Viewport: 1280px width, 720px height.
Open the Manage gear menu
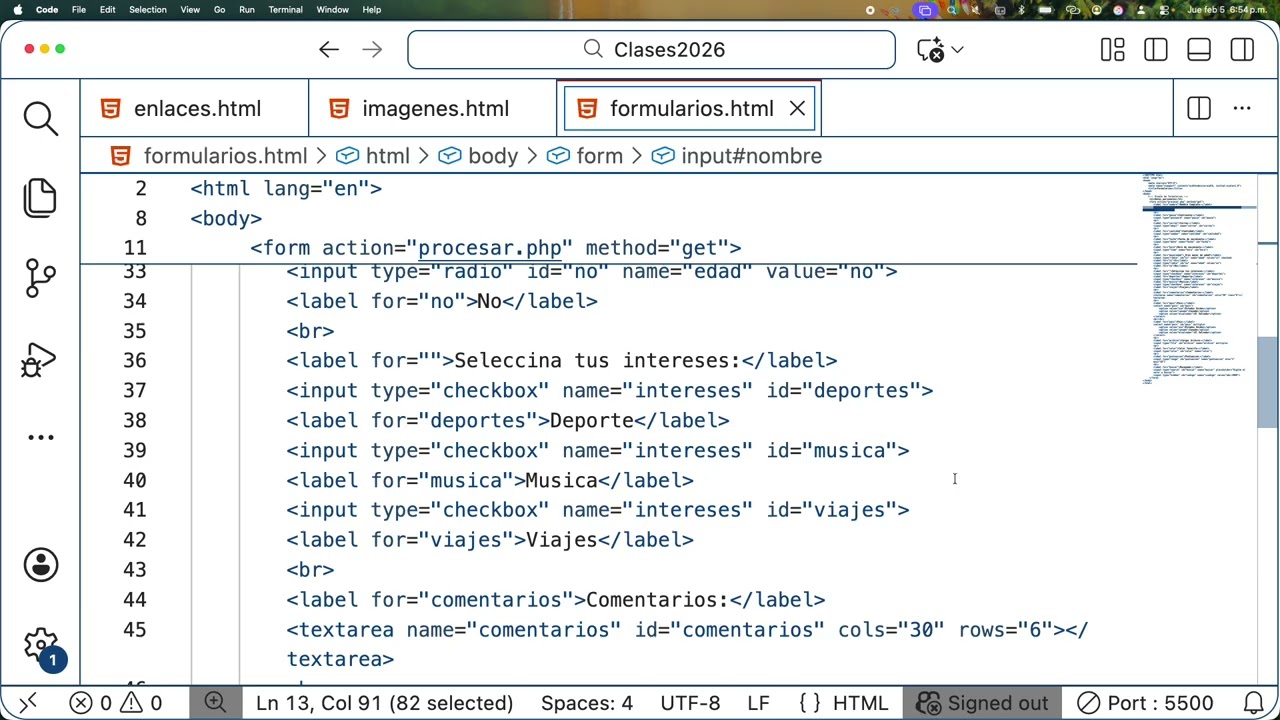pyautogui.click(x=41, y=647)
